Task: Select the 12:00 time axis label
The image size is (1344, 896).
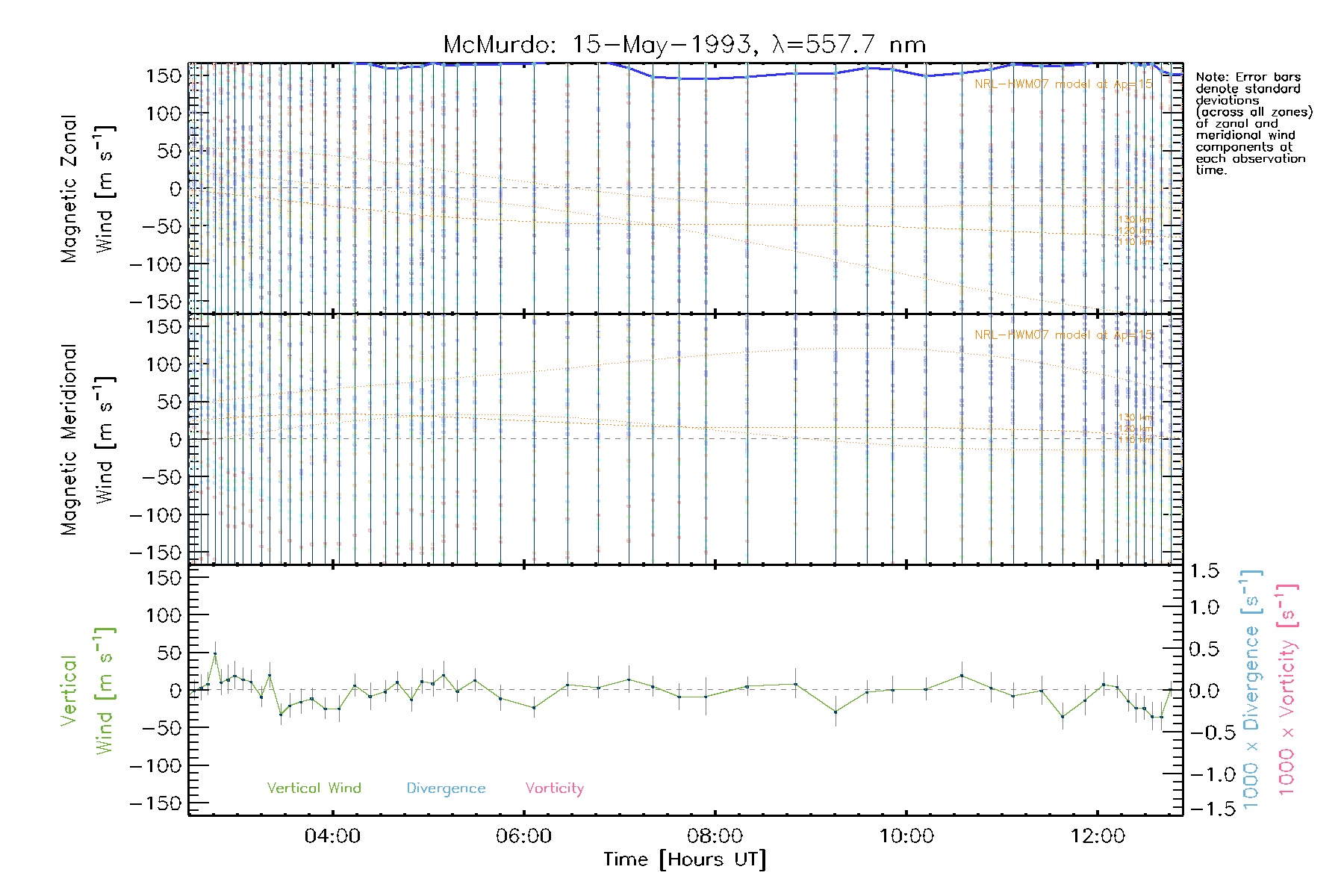Action: point(1097,836)
